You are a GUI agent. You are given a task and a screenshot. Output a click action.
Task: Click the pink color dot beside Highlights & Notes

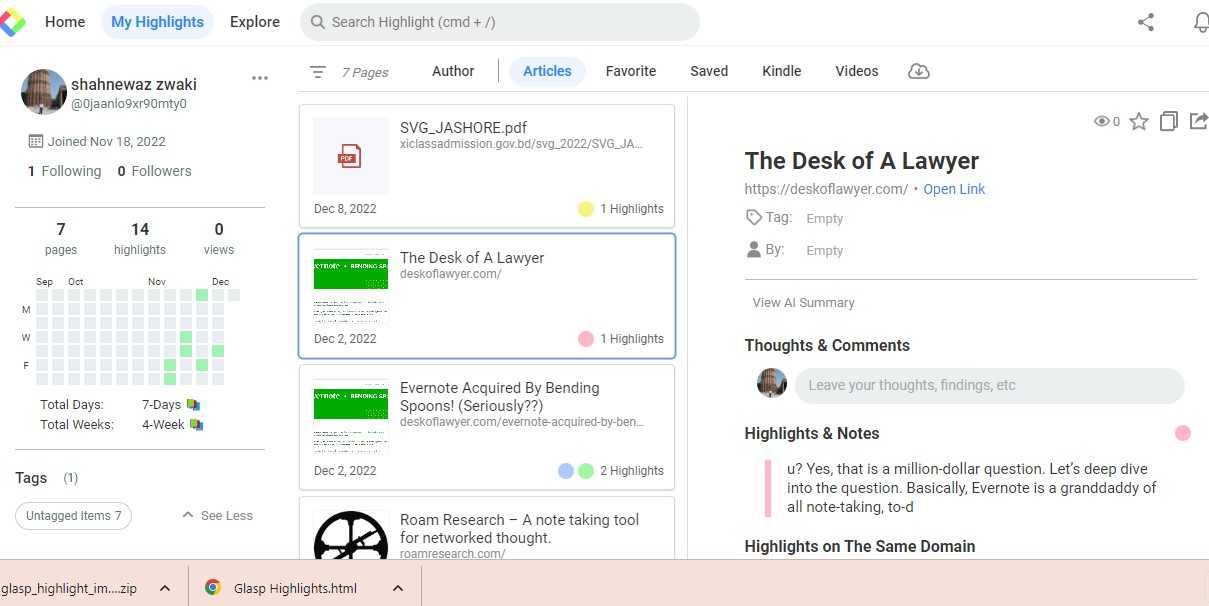(1183, 433)
